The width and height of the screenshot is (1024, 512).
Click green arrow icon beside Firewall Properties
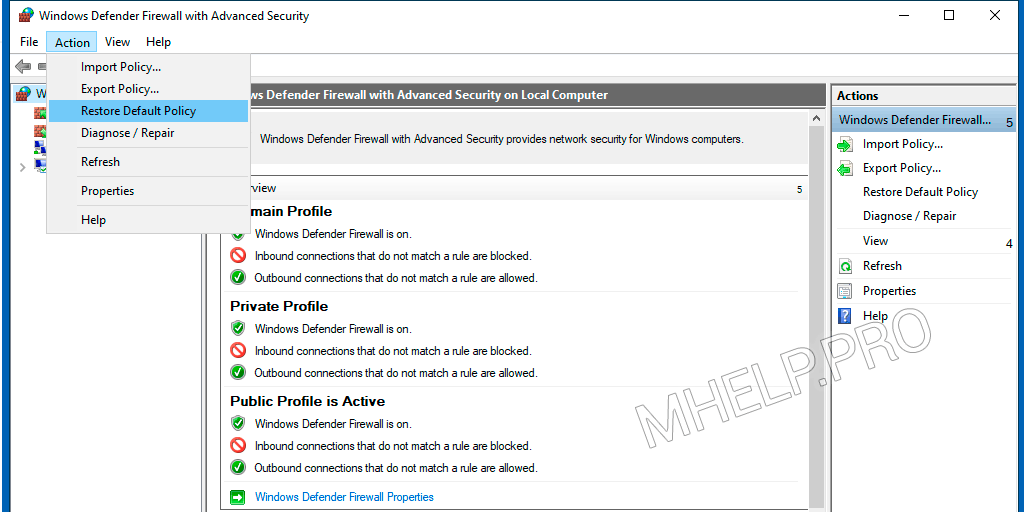tap(238, 497)
